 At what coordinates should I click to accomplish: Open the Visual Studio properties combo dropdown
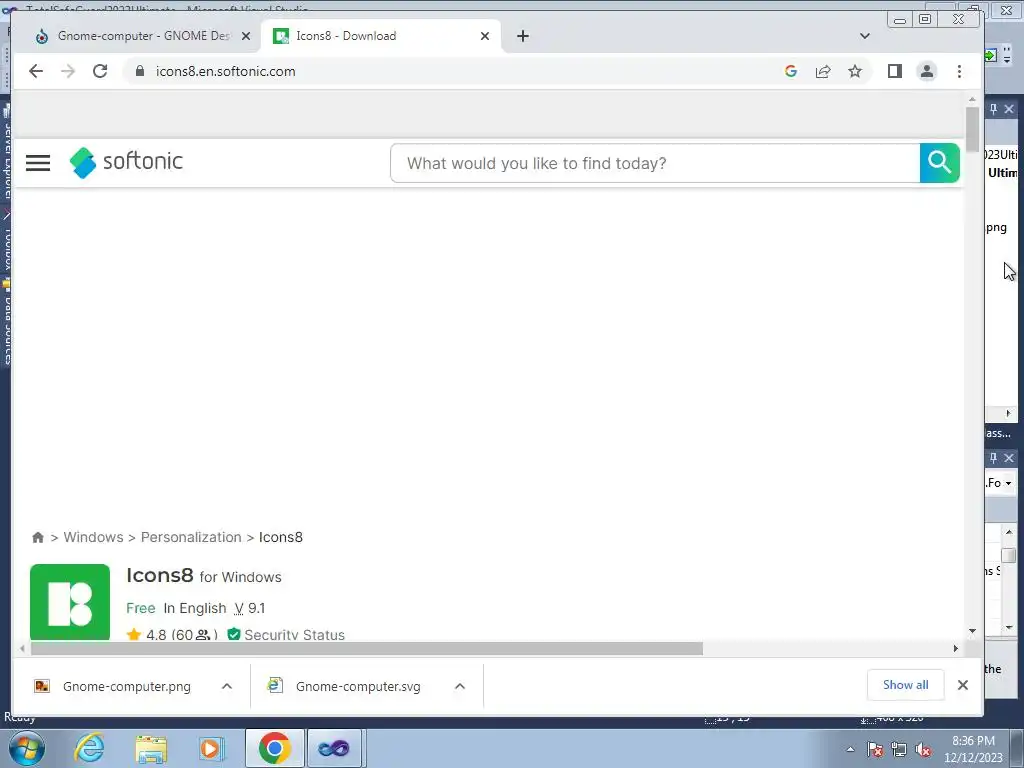point(1009,483)
